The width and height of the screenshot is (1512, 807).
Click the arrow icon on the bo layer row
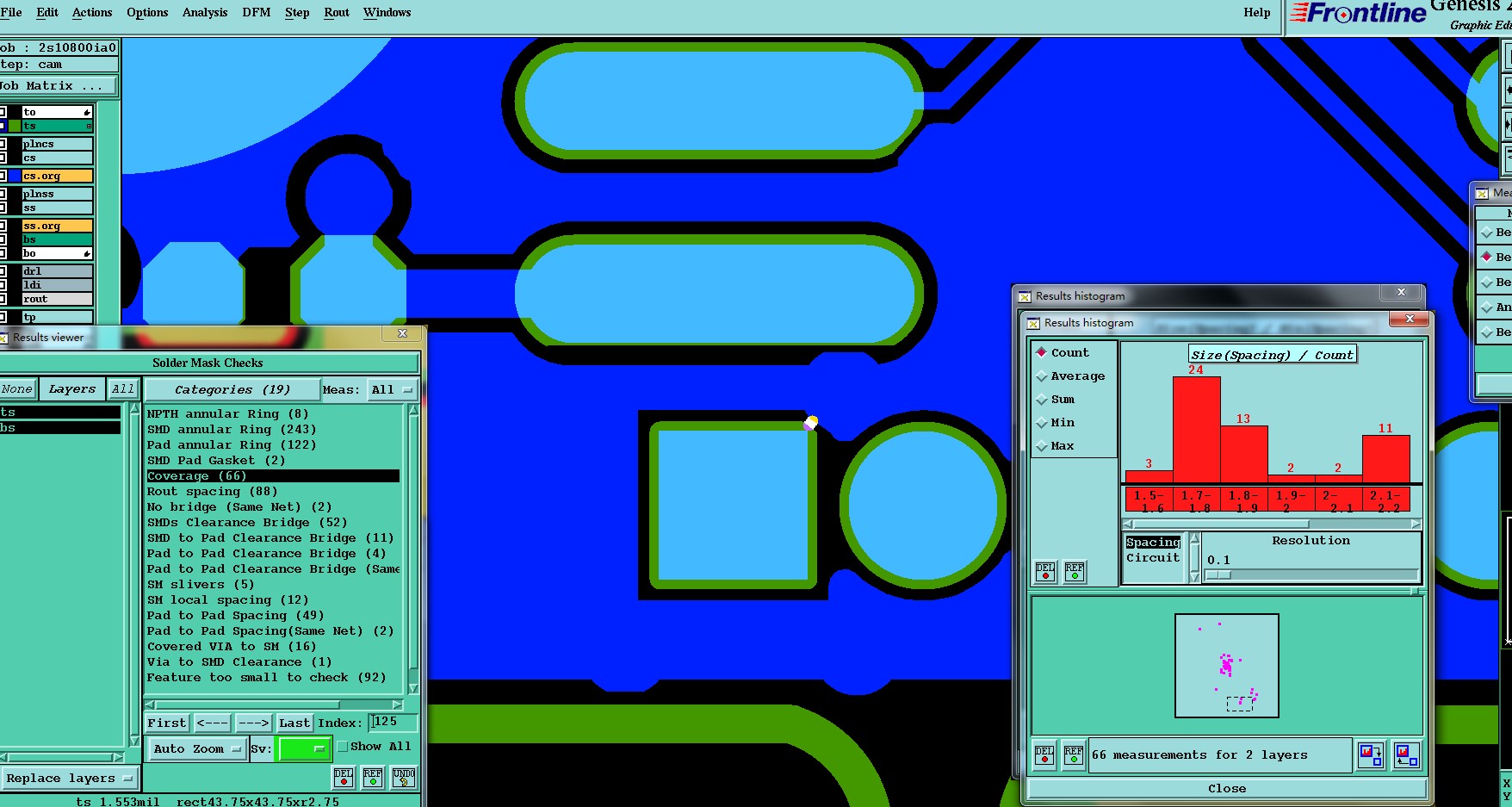[87, 253]
